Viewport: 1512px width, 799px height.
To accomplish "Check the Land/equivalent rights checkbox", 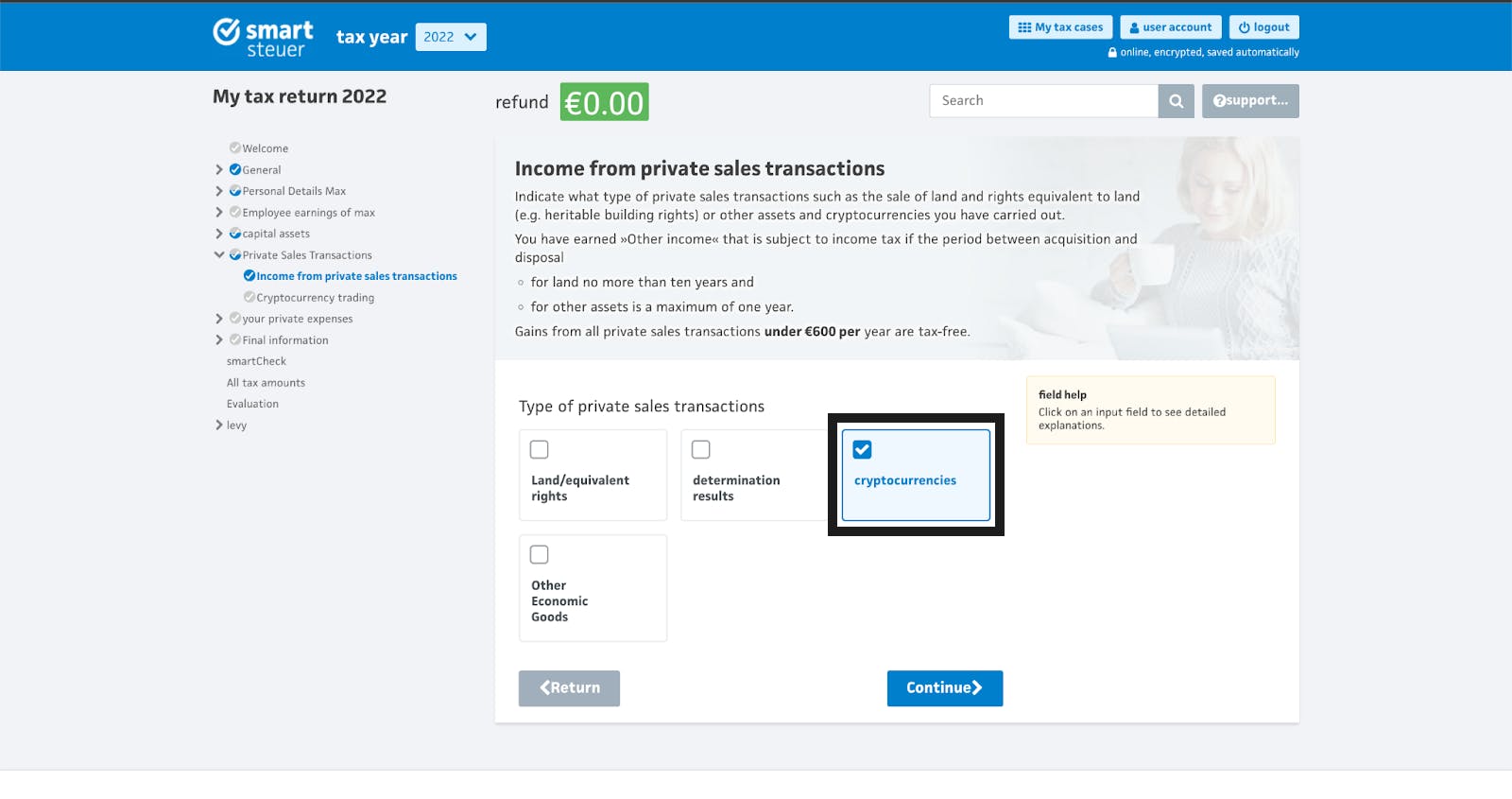I will pyautogui.click(x=540, y=449).
